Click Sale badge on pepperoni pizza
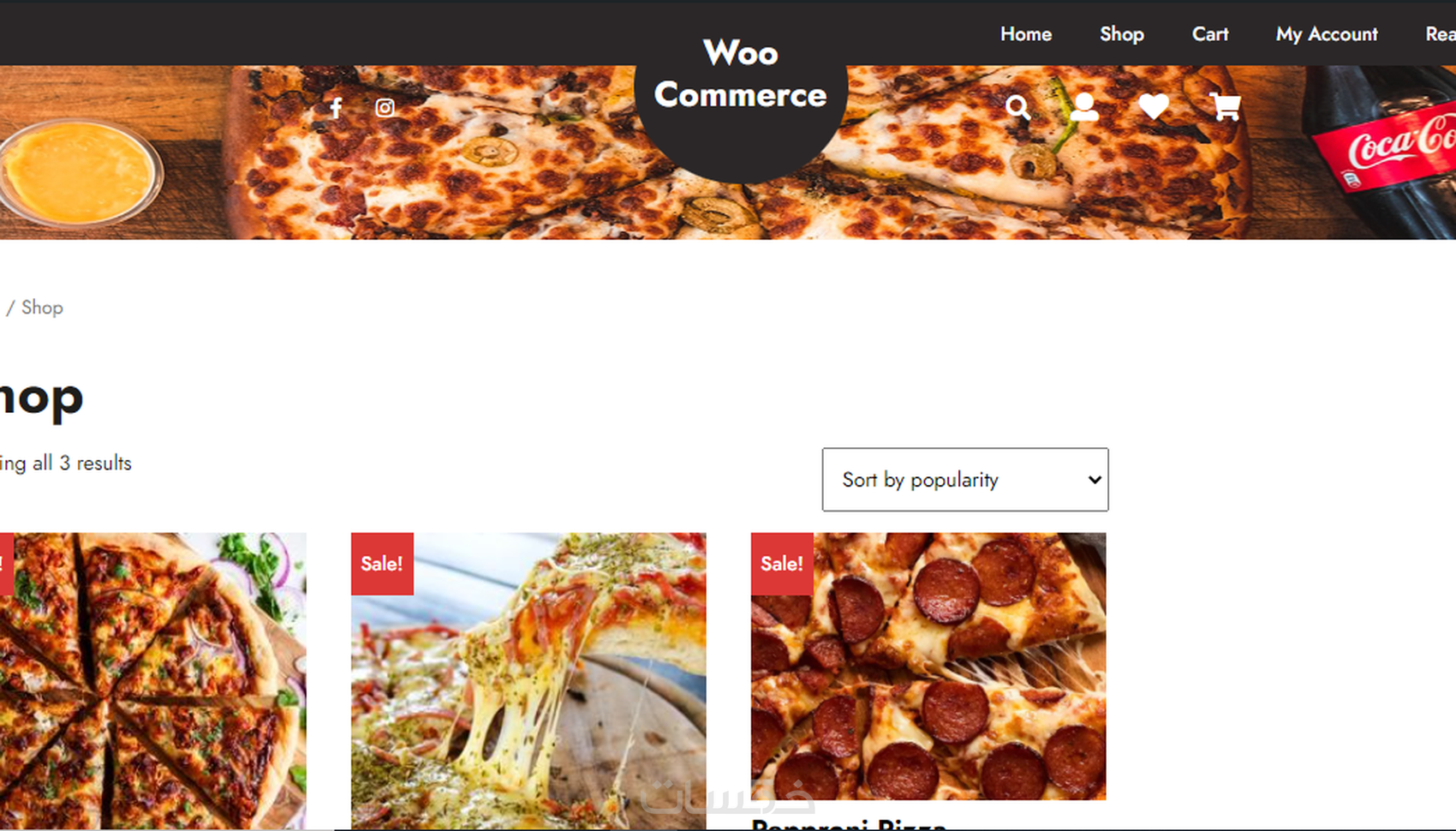 pos(782,564)
